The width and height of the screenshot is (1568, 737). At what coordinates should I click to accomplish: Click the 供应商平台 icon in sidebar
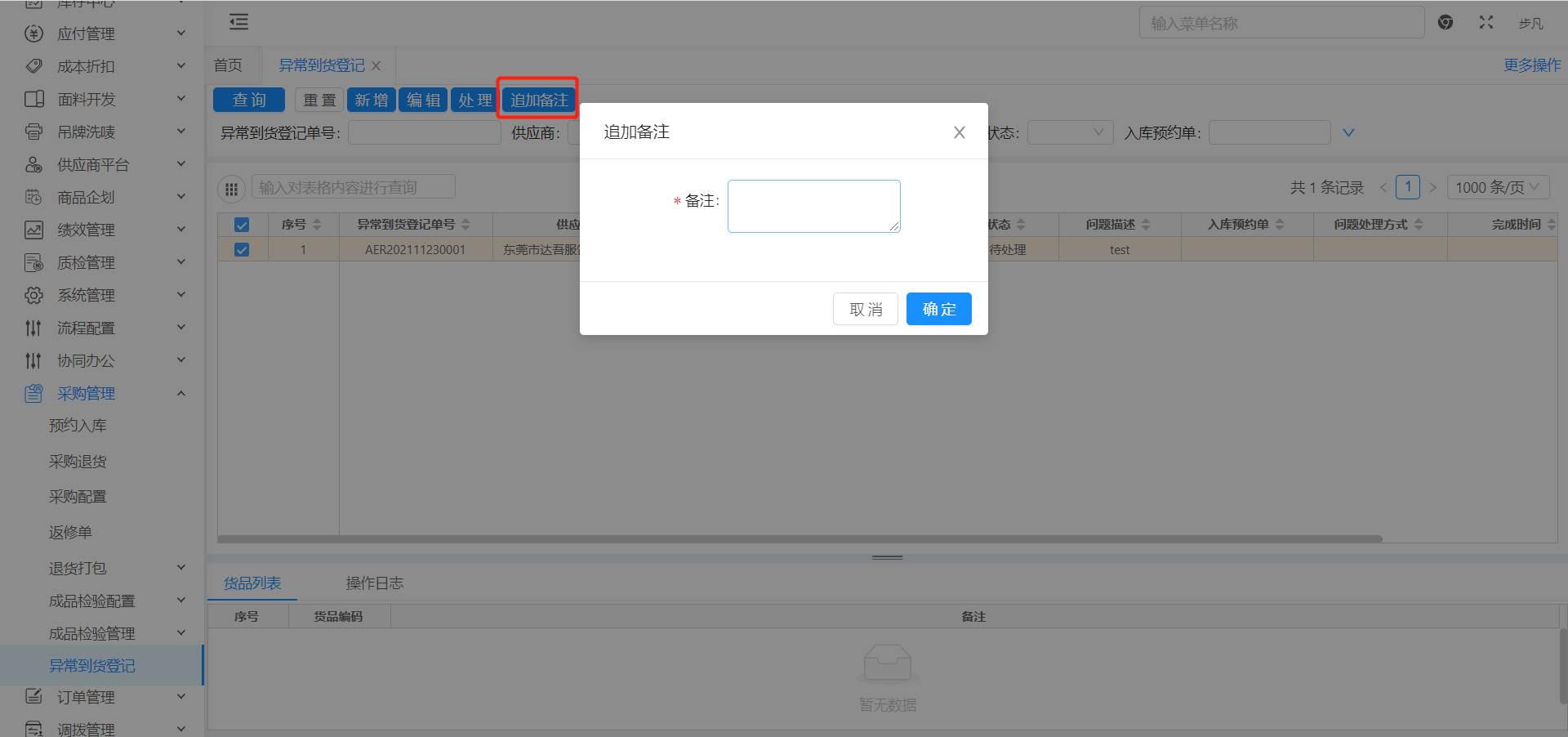click(33, 164)
